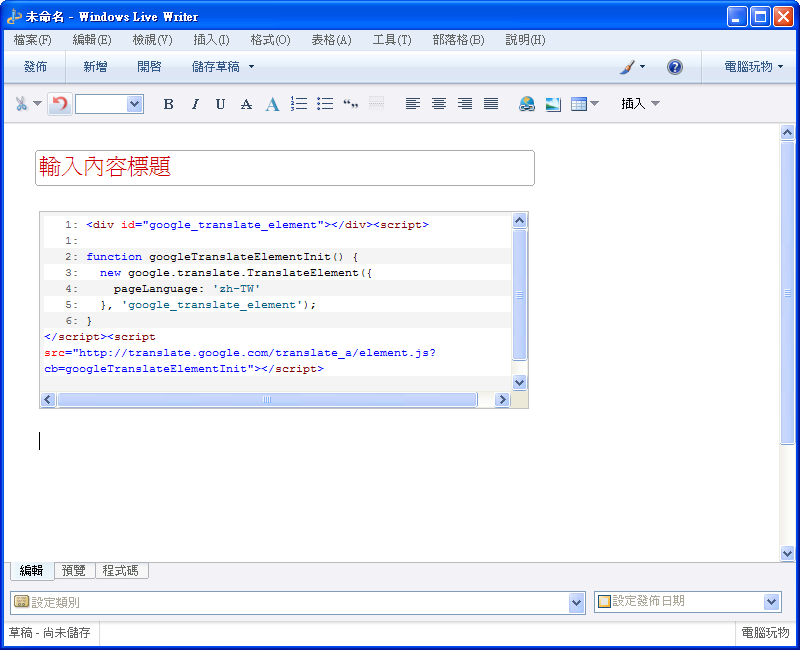Click status text 草稿 - 尚未儲存
Screen dimensions: 800x650
click(x=49, y=633)
